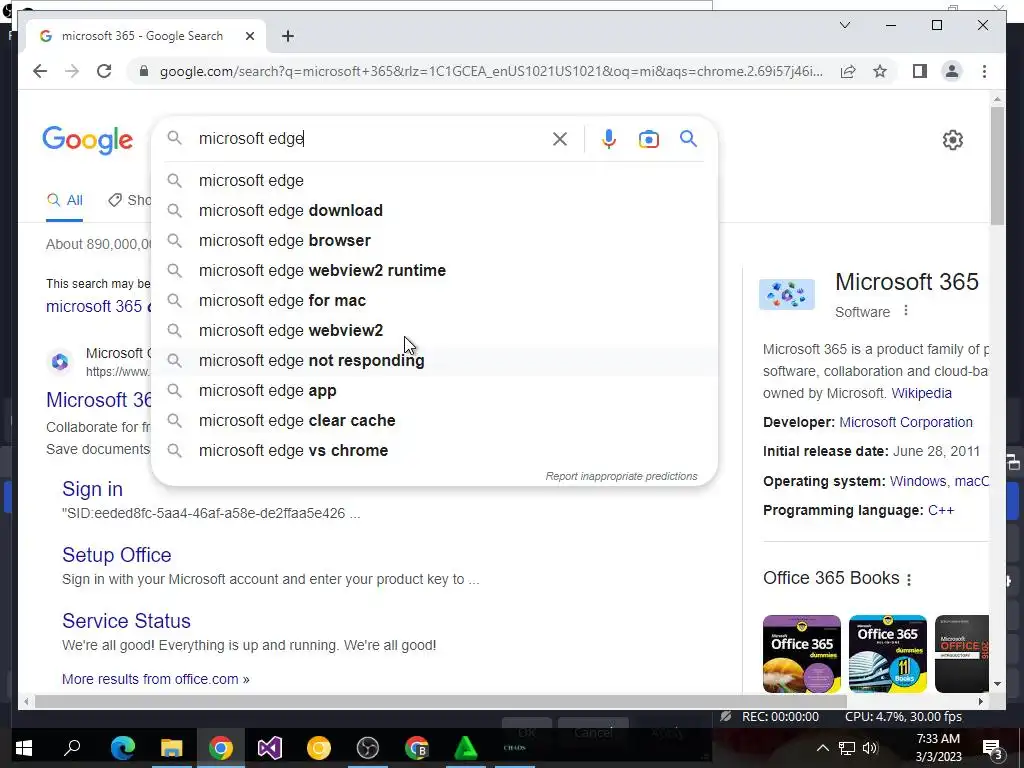Open Microsoft Corporation developer link
Screen dimensions: 1024x768
click(x=906, y=422)
